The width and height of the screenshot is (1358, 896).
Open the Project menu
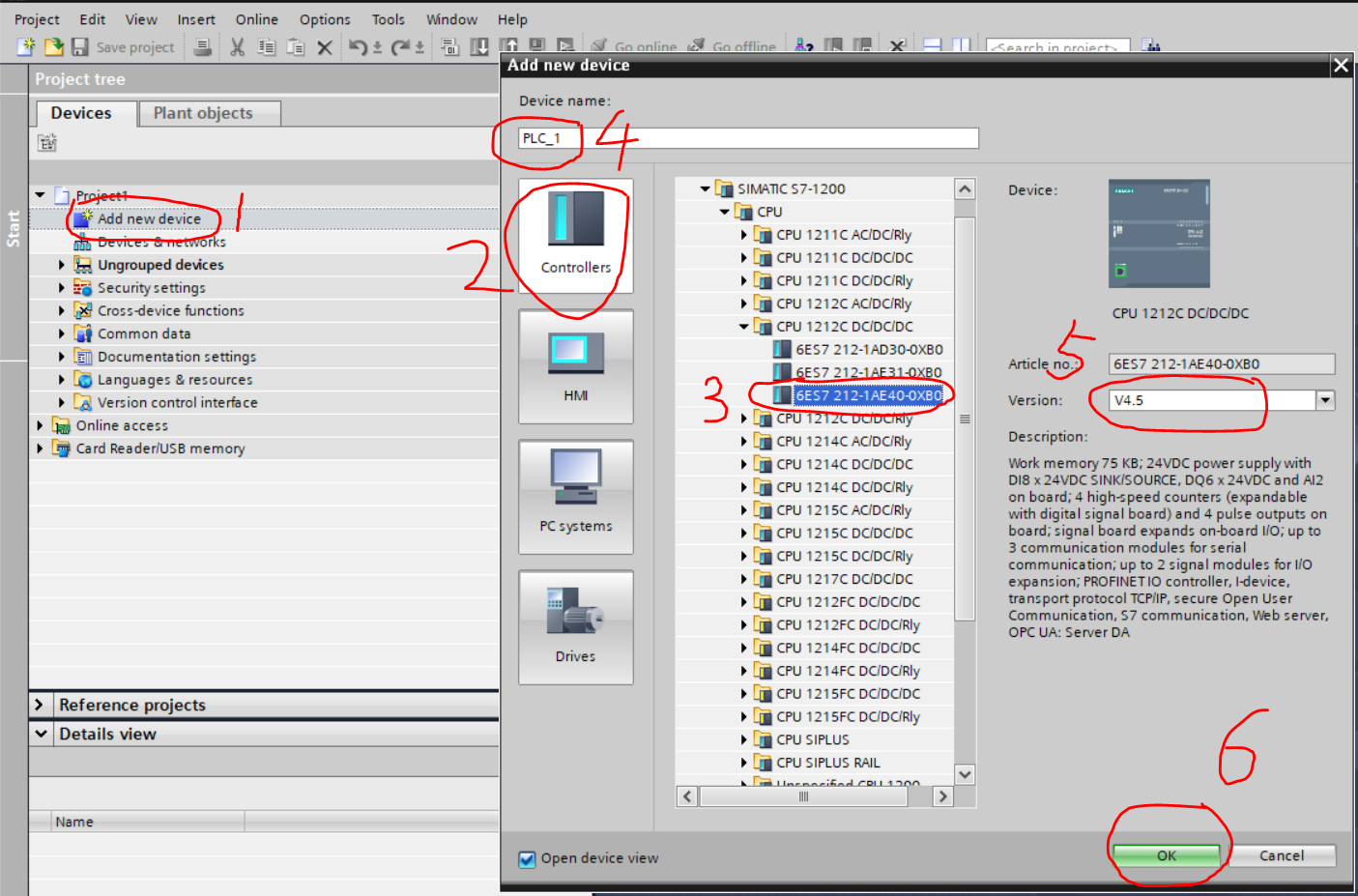coord(37,19)
